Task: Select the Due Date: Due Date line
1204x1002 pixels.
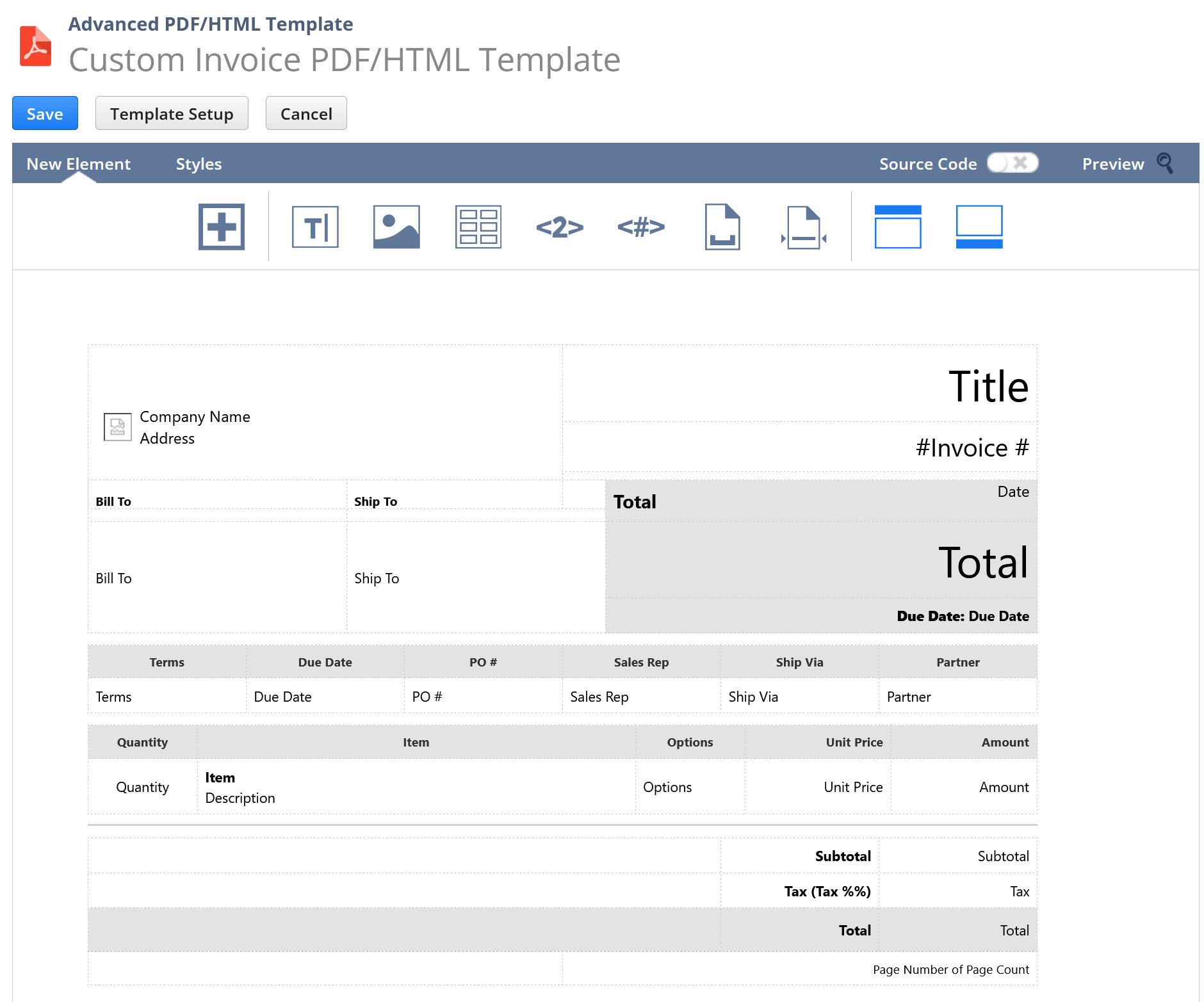Action: pos(963,616)
